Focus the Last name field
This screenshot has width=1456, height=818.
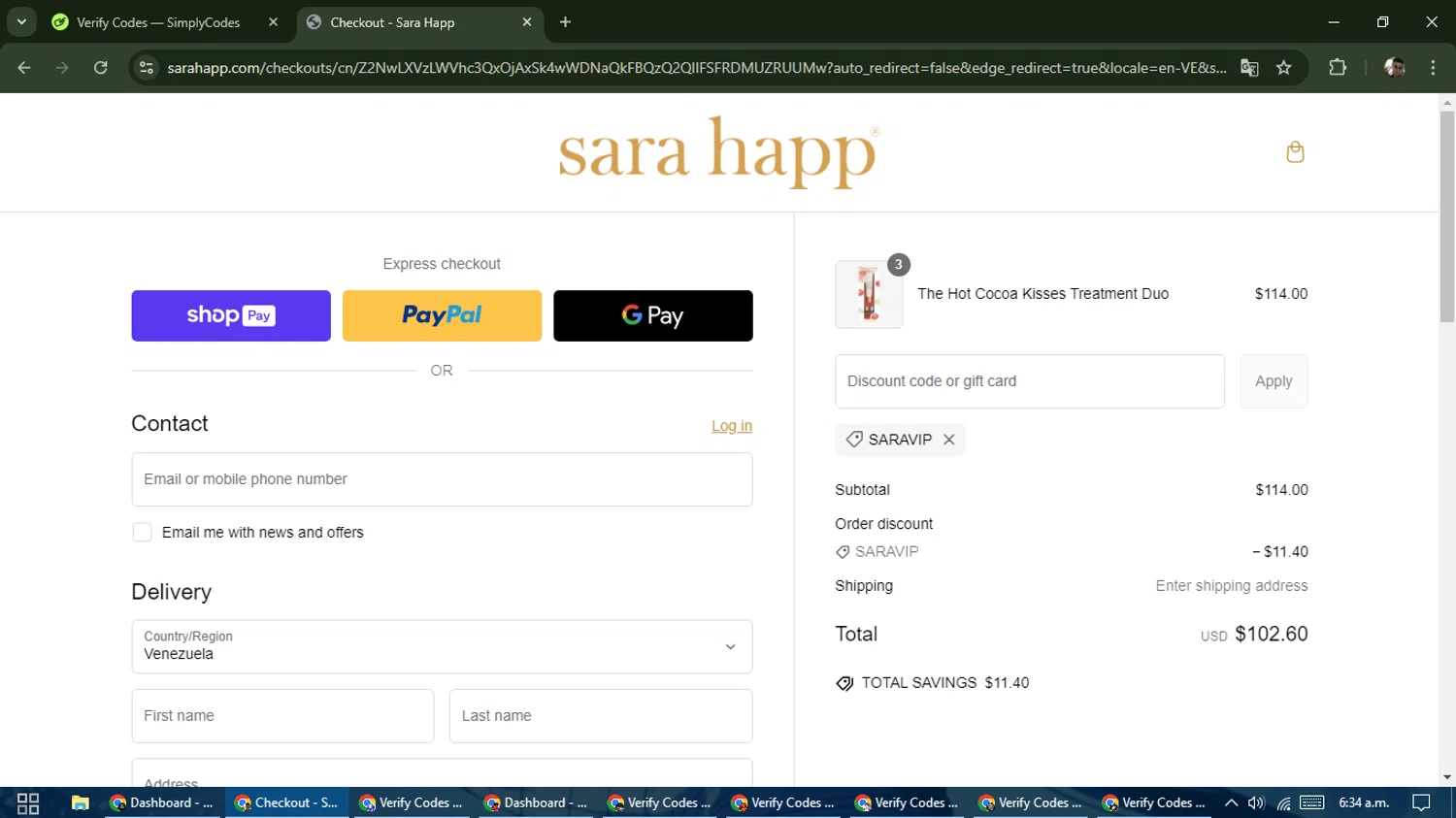[x=601, y=716]
